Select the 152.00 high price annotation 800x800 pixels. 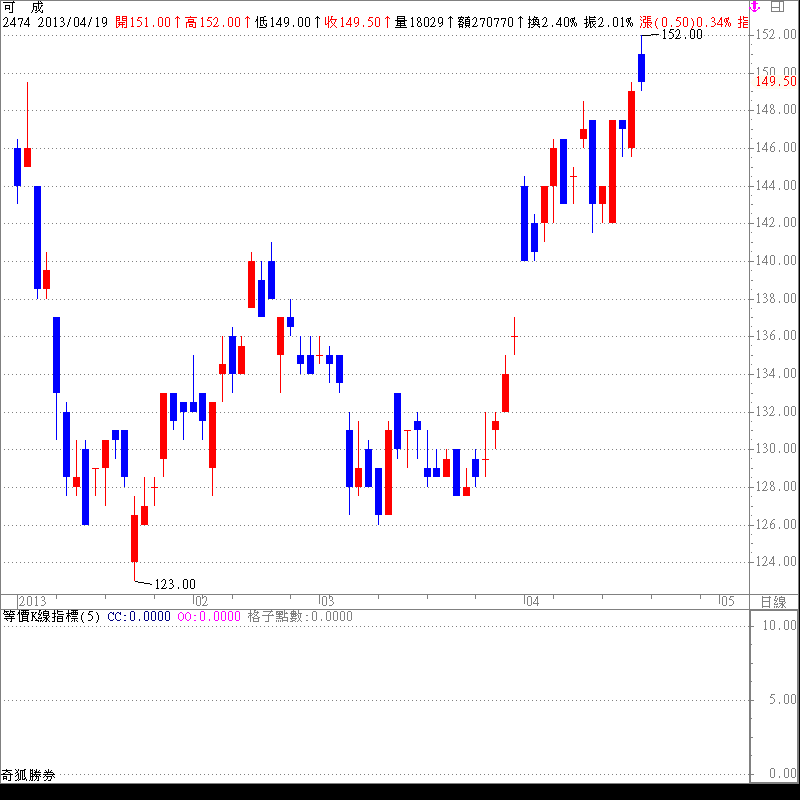click(x=683, y=34)
